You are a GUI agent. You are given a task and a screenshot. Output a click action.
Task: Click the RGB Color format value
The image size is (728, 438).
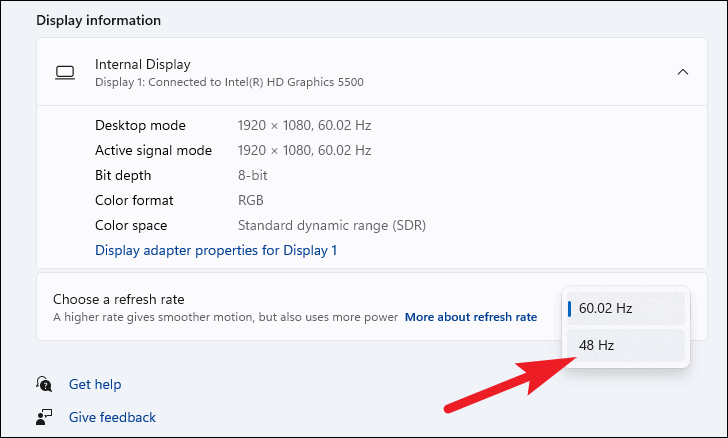(x=251, y=200)
